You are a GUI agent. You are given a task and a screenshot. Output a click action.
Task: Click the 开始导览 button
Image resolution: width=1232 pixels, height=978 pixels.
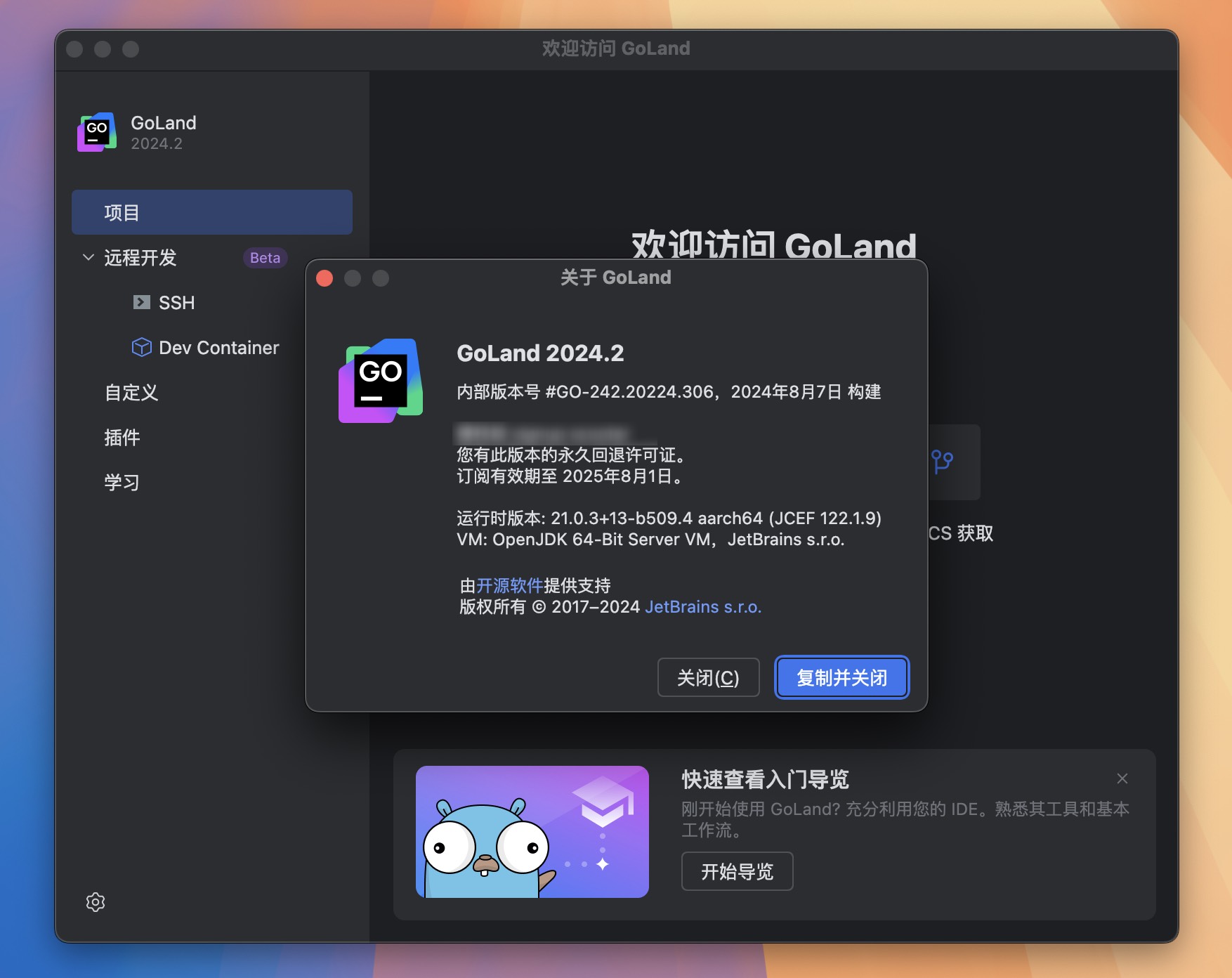point(737,871)
